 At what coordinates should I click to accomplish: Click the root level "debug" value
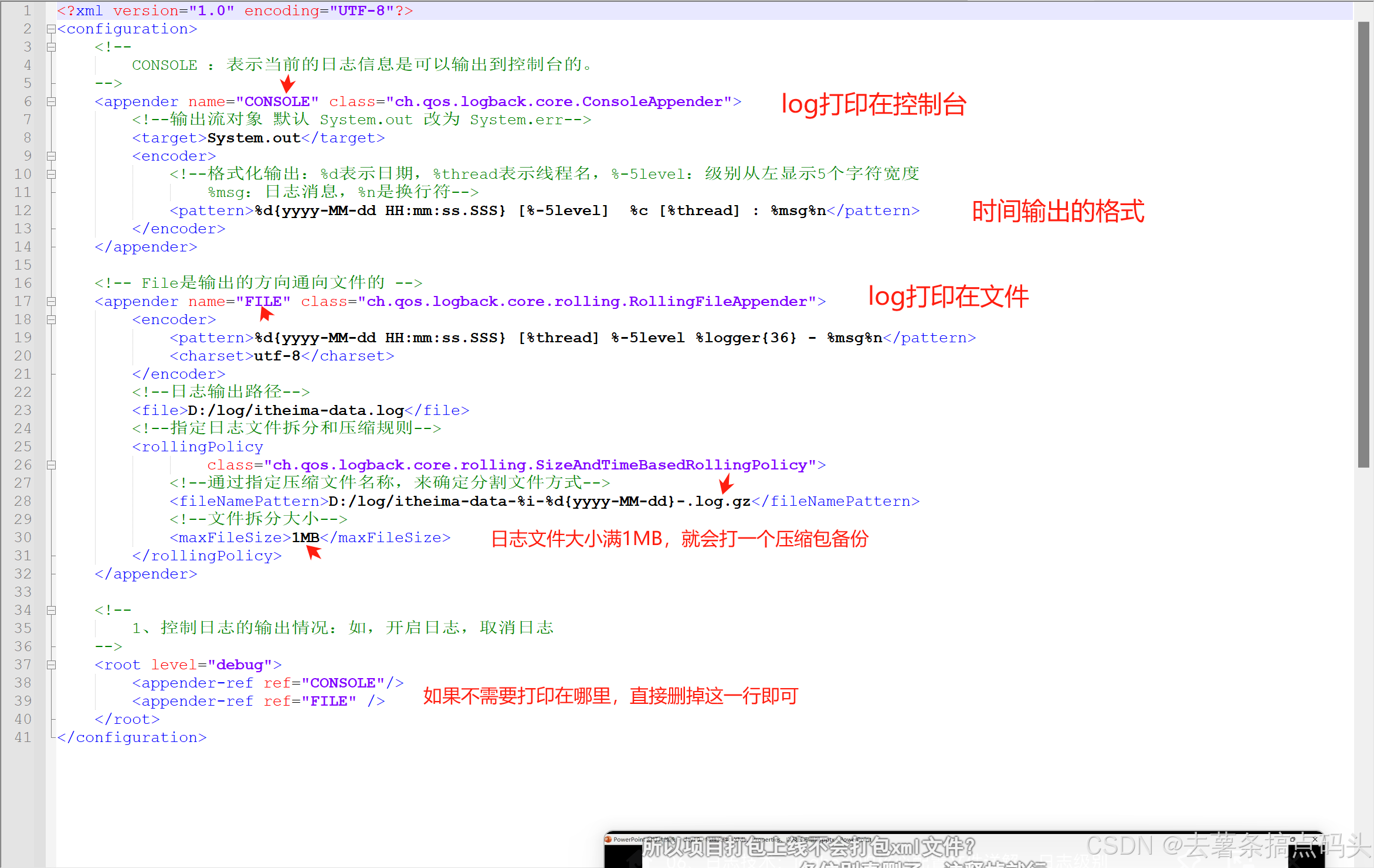[240, 665]
